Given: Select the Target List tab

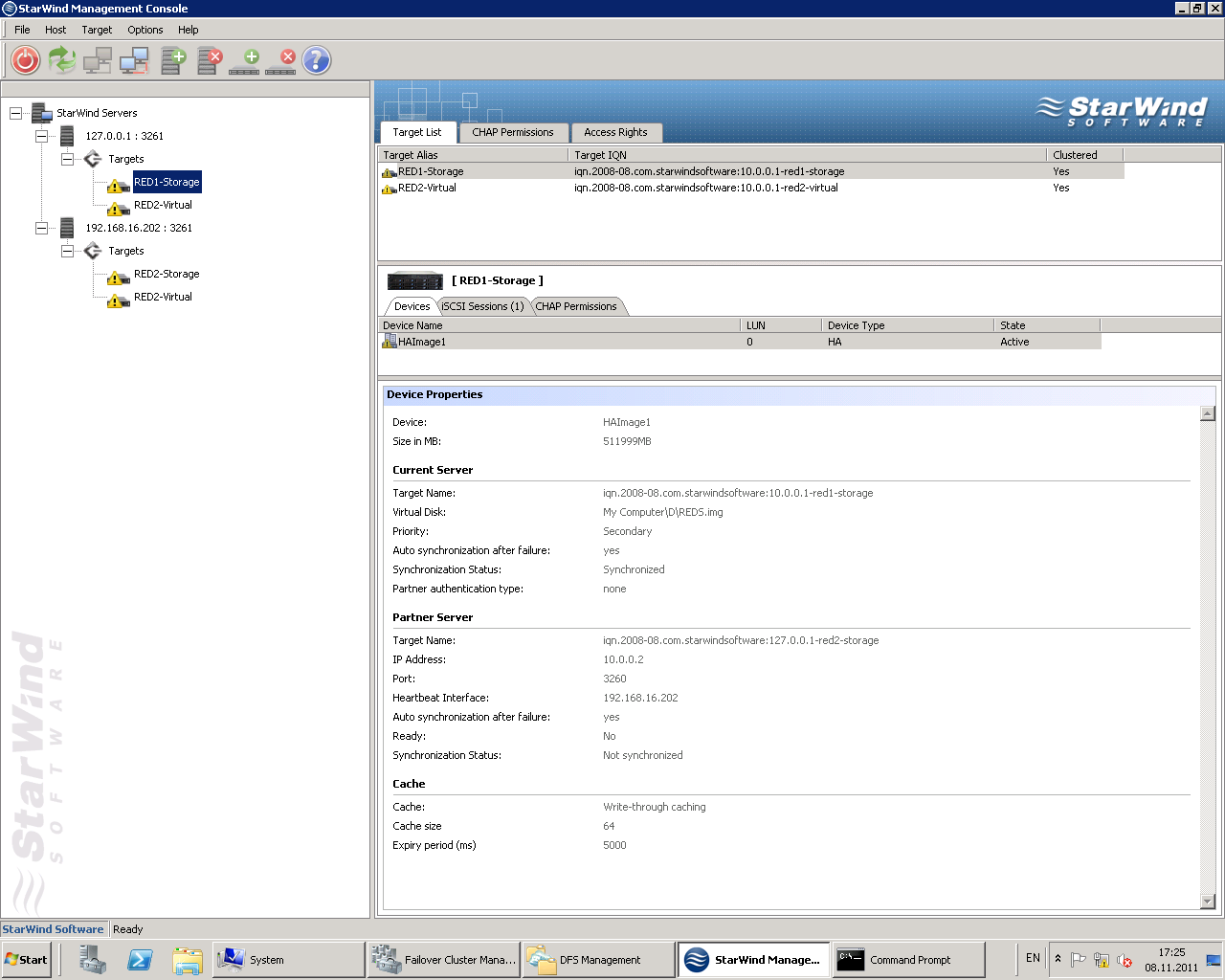Looking at the screenshot, I should click(x=417, y=132).
